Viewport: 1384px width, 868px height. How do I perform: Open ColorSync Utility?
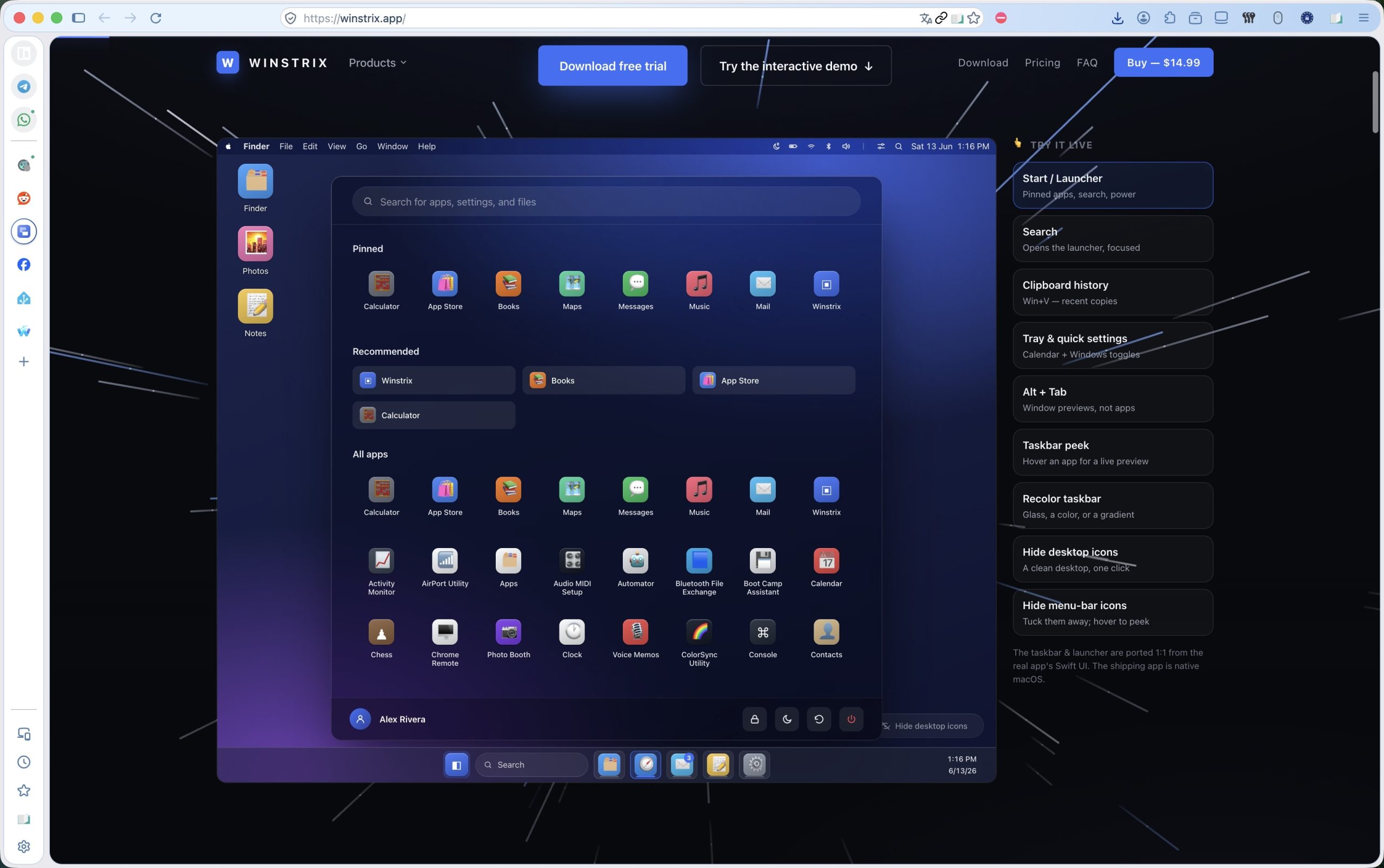(x=699, y=643)
